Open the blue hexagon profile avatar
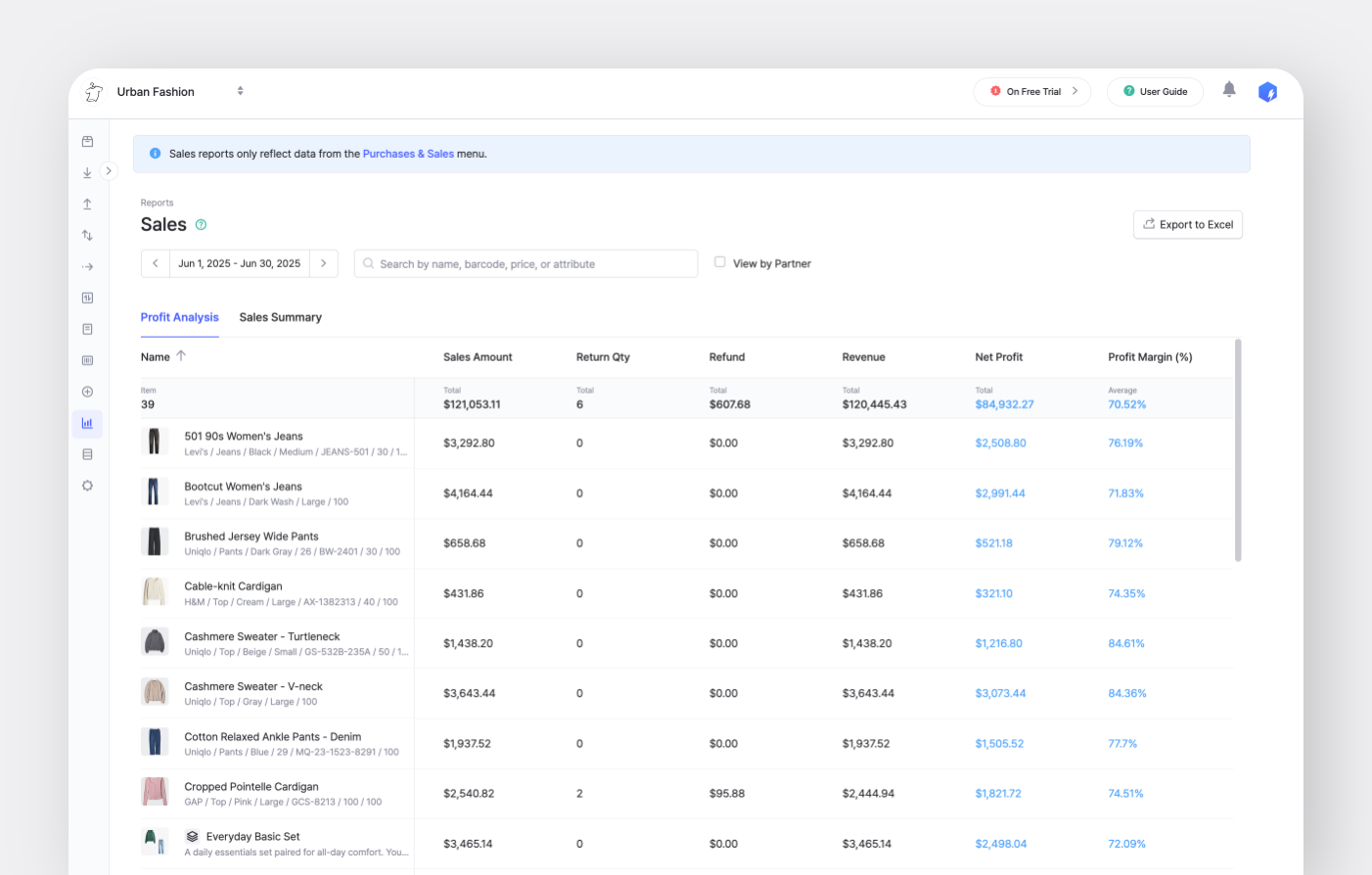1372x875 pixels. pos(1267,92)
